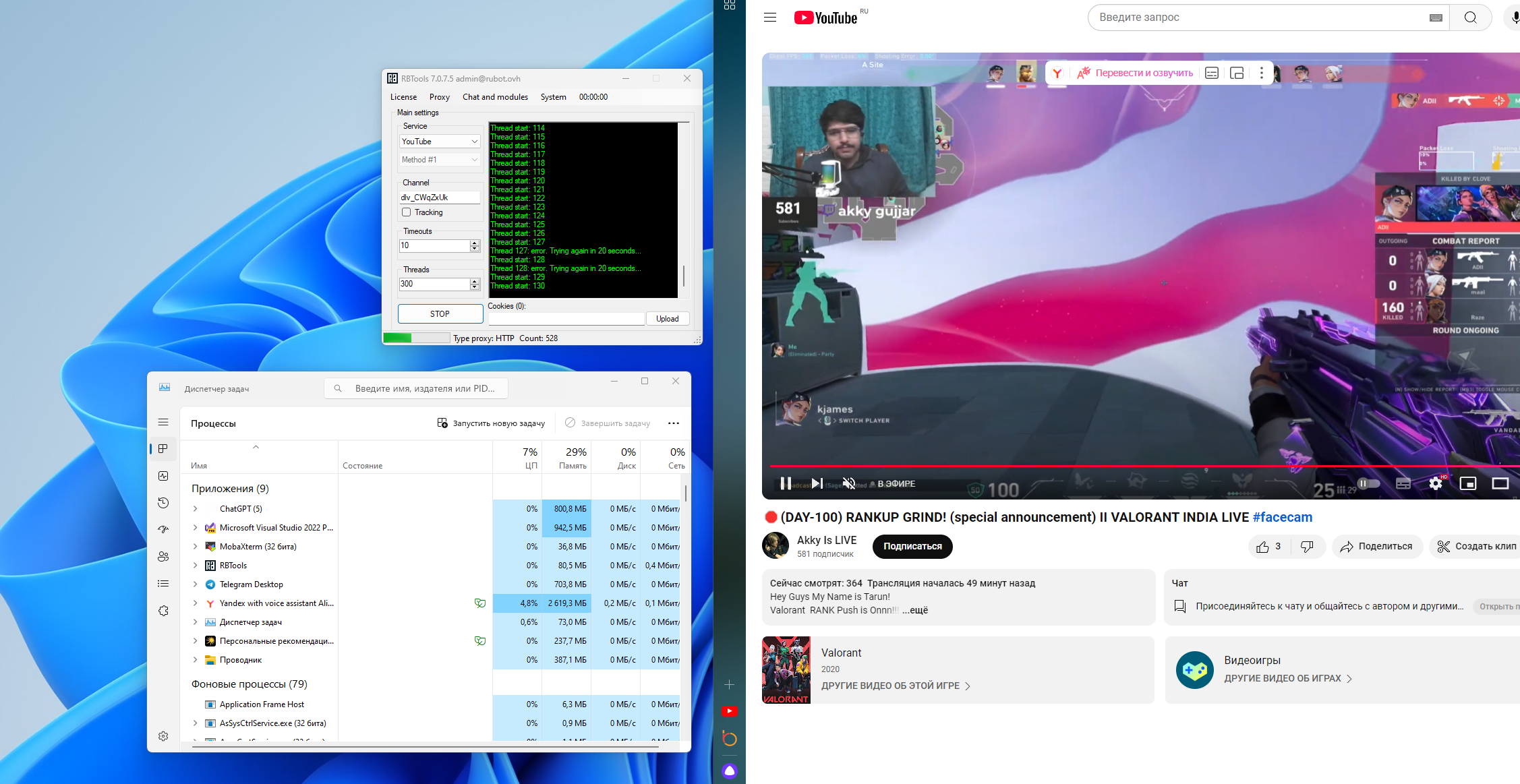Expand the Telegram Desktop process entry
The image size is (1520, 784).
pyautogui.click(x=196, y=584)
